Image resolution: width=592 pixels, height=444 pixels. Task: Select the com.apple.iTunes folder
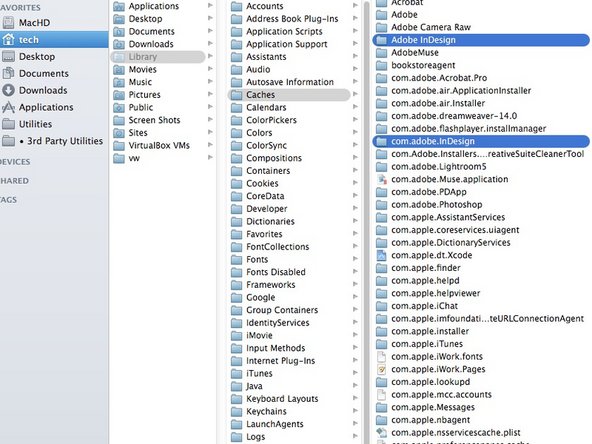pos(427,344)
